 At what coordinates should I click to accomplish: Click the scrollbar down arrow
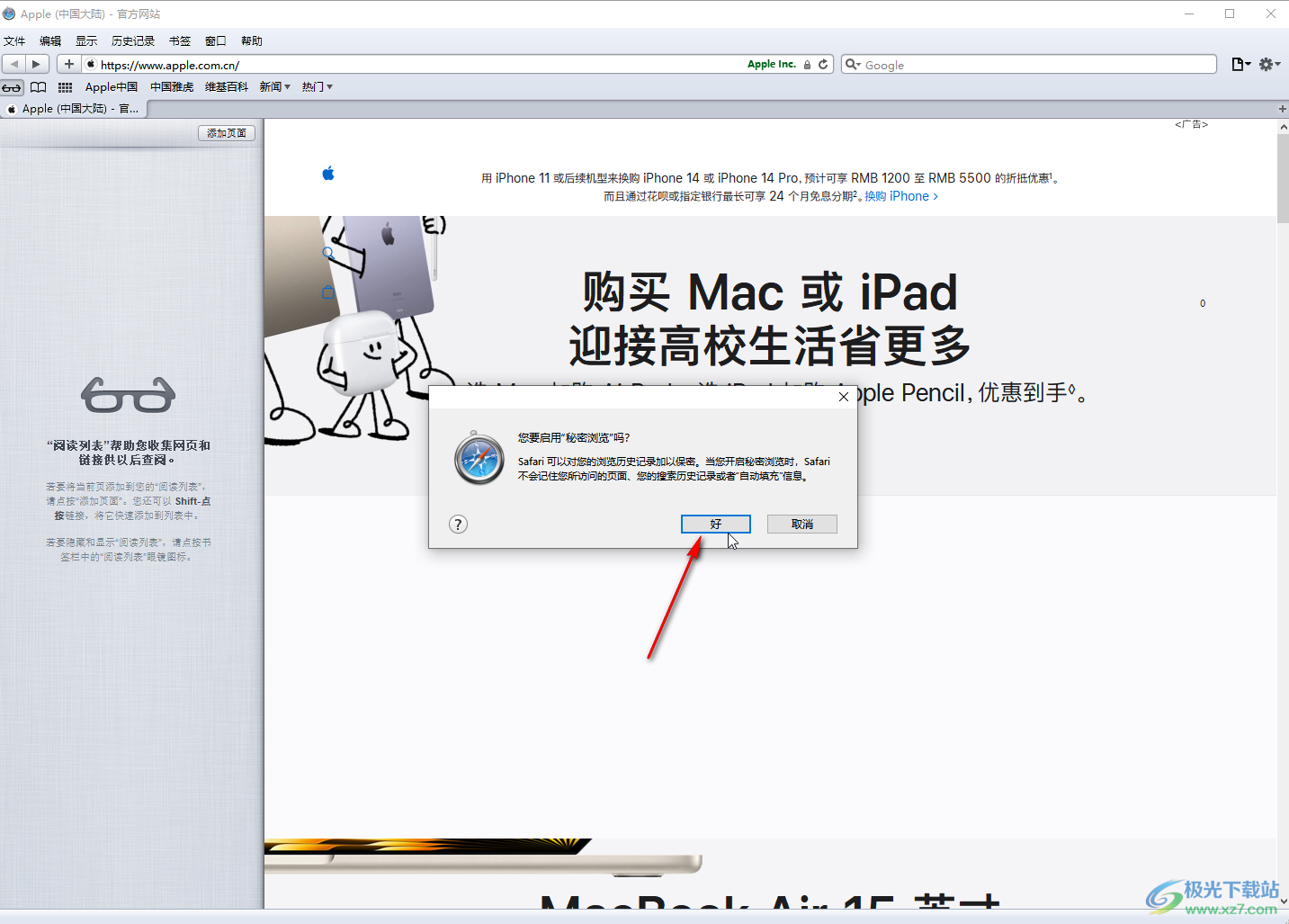click(x=1283, y=901)
